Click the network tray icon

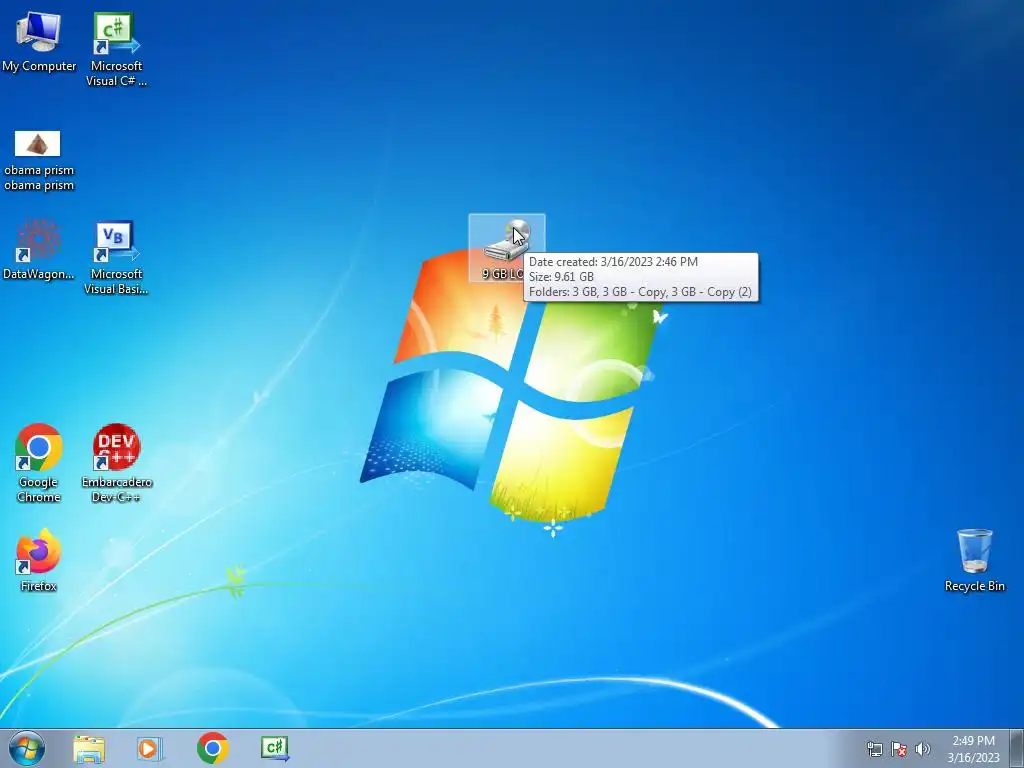[x=874, y=749]
